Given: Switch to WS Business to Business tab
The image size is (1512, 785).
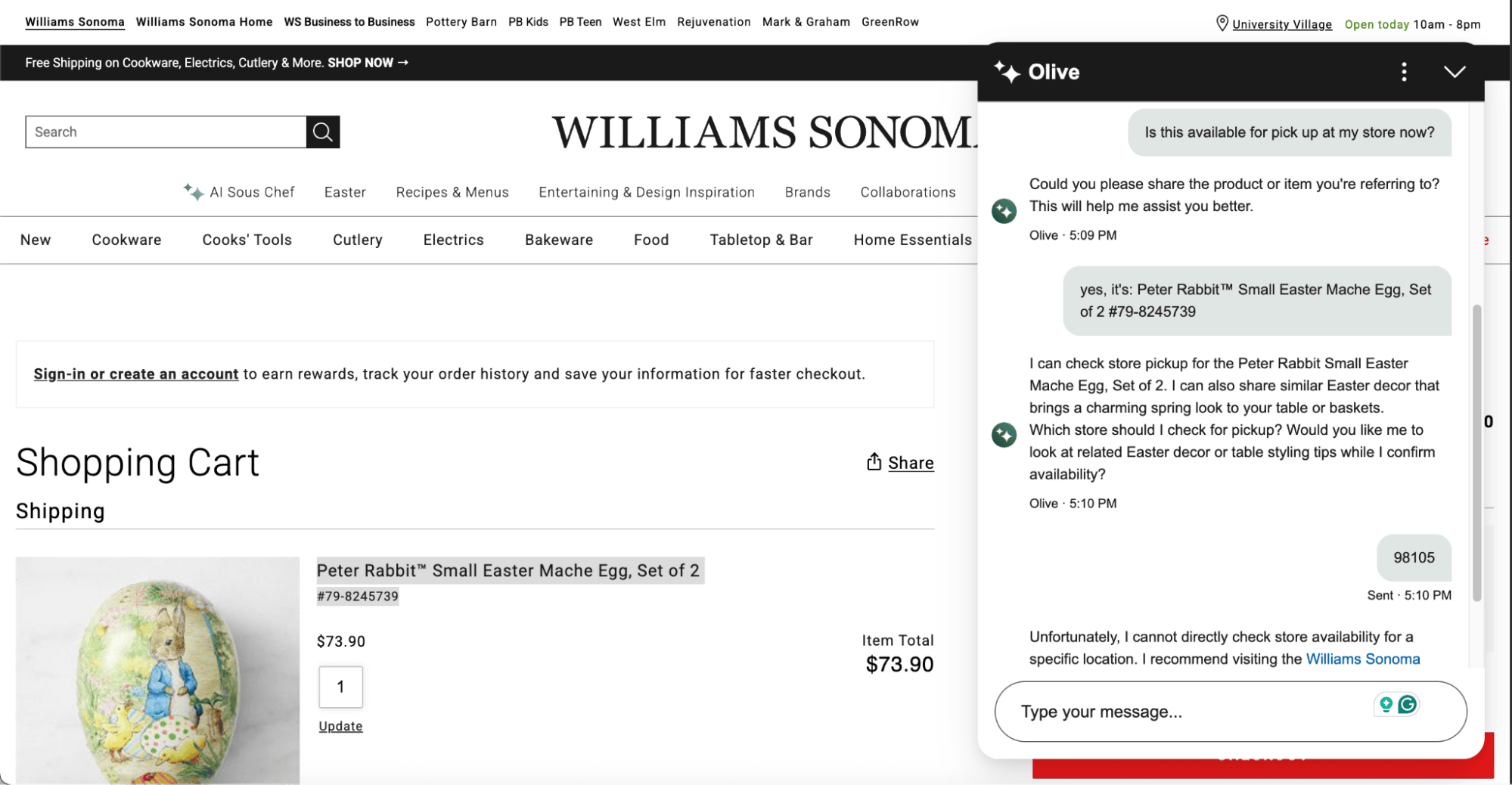Looking at the screenshot, I should (349, 22).
